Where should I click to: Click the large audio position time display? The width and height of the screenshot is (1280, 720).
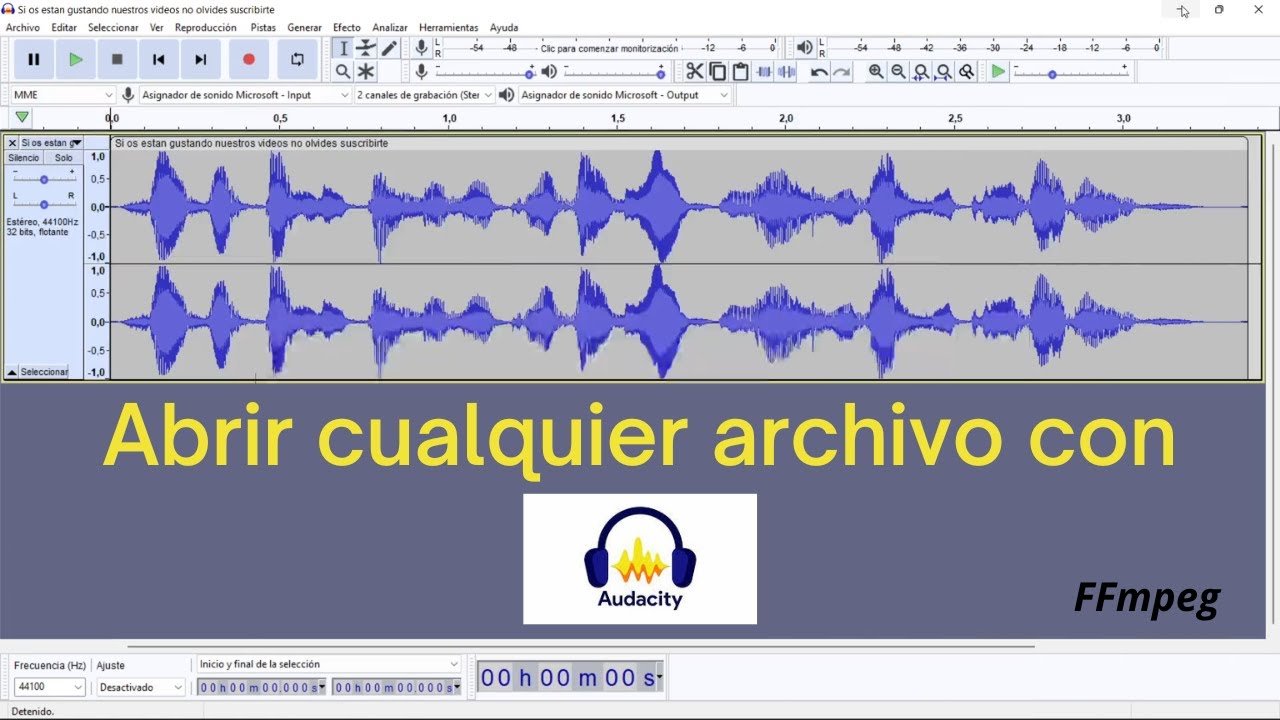[x=570, y=678]
